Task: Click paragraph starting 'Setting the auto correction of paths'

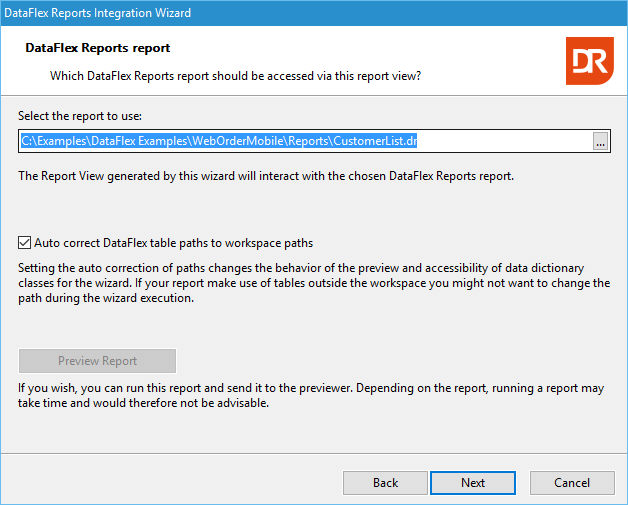Action: [x=314, y=283]
